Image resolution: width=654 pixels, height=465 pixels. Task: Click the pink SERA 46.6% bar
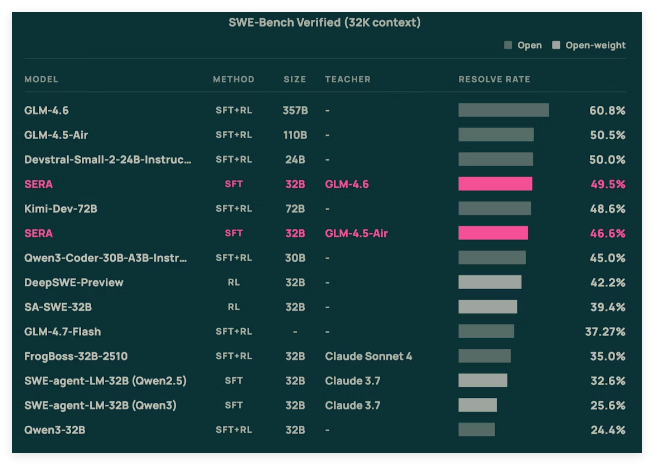(x=493, y=233)
